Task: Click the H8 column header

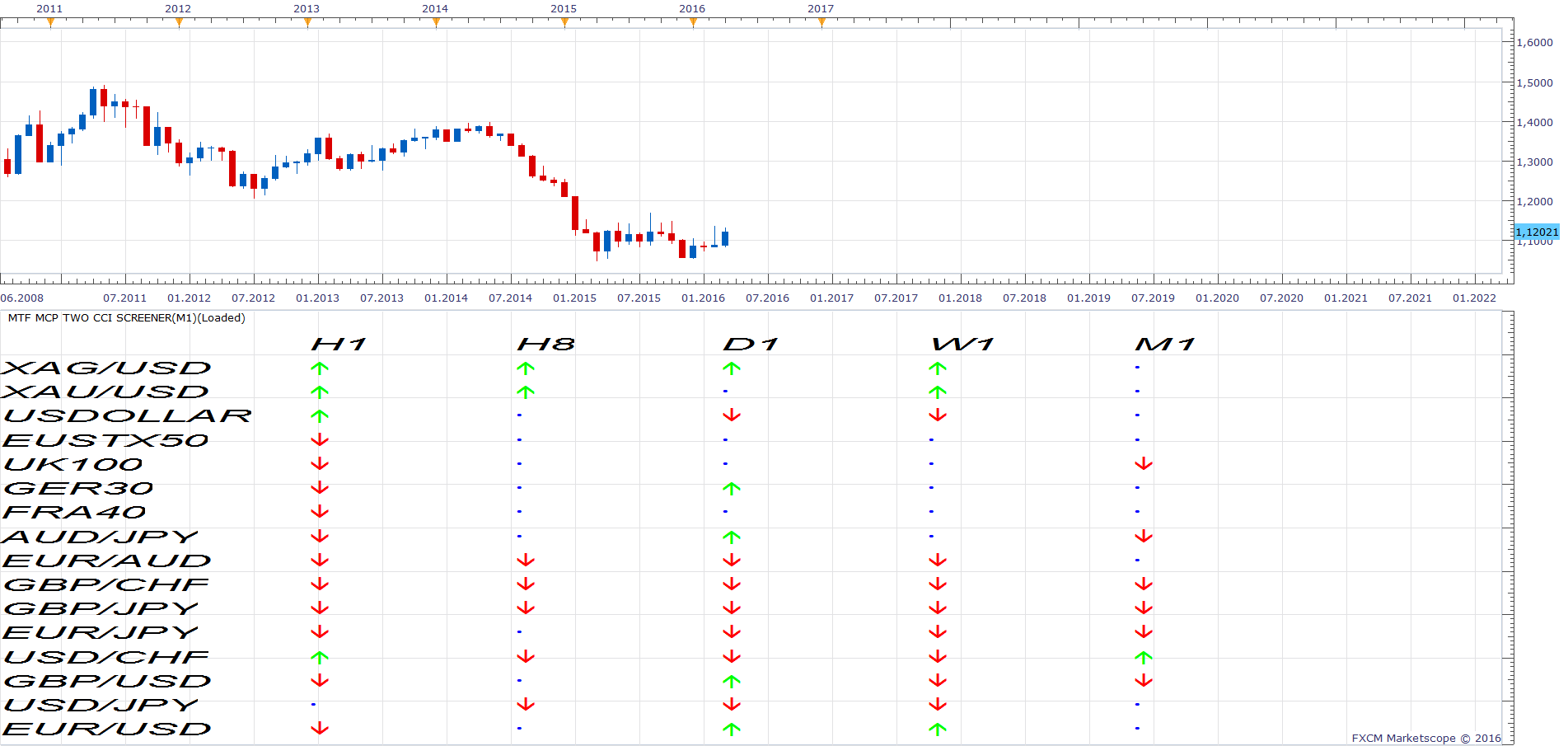Action: [x=545, y=345]
